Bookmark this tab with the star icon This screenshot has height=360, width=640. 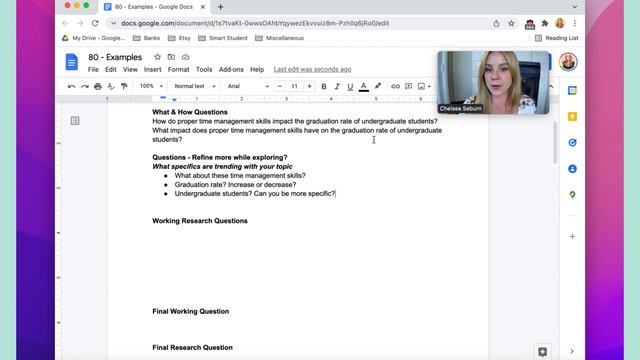click(x=511, y=23)
